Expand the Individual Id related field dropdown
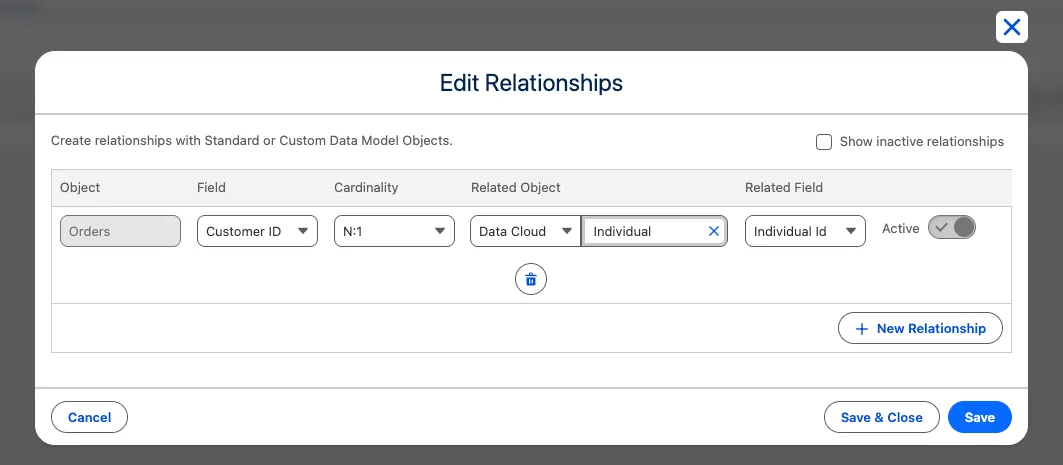 [805, 231]
